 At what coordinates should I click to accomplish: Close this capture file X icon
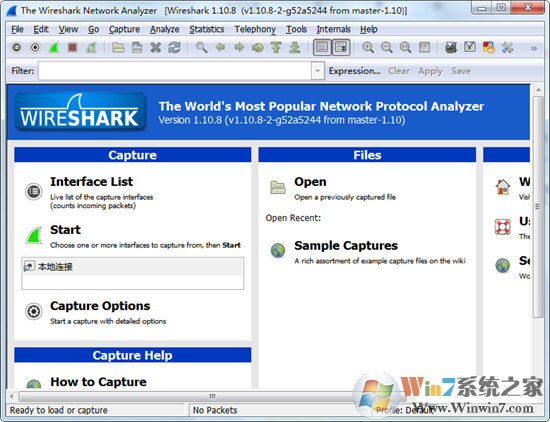point(156,47)
